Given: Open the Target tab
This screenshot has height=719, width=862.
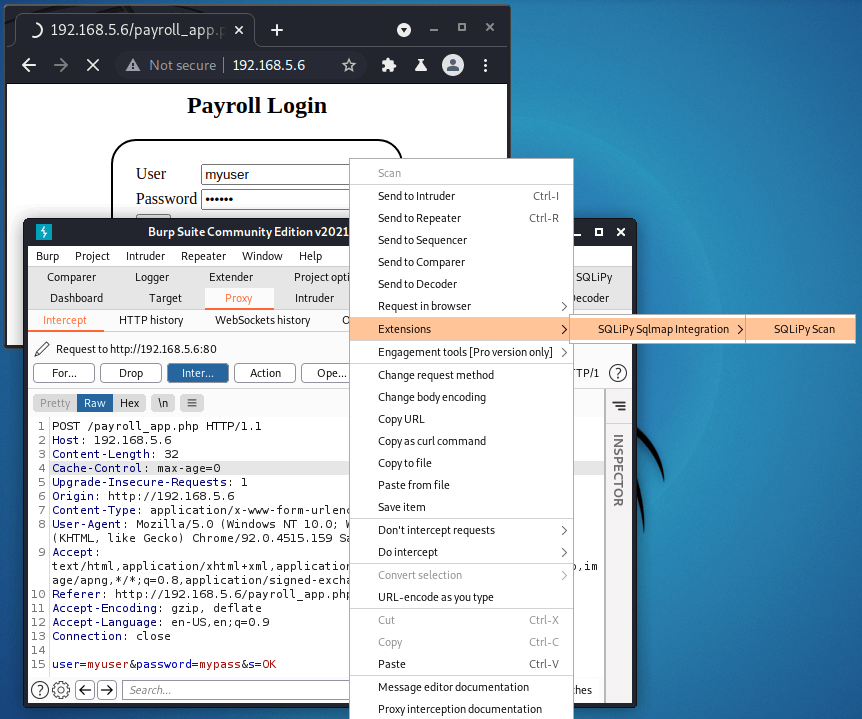Looking at the screenshot, I should (165, 298).
